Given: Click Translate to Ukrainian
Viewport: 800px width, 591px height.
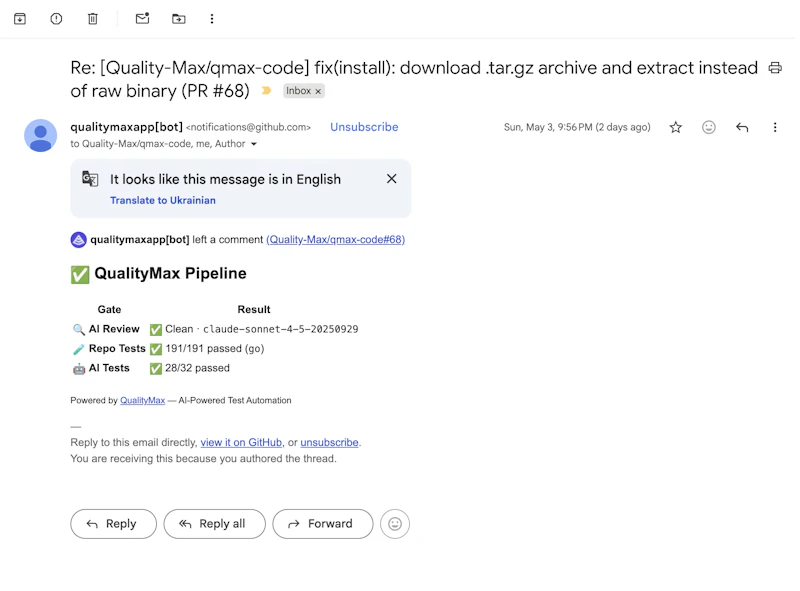Looking at the screenshot, I should point(163,200).
